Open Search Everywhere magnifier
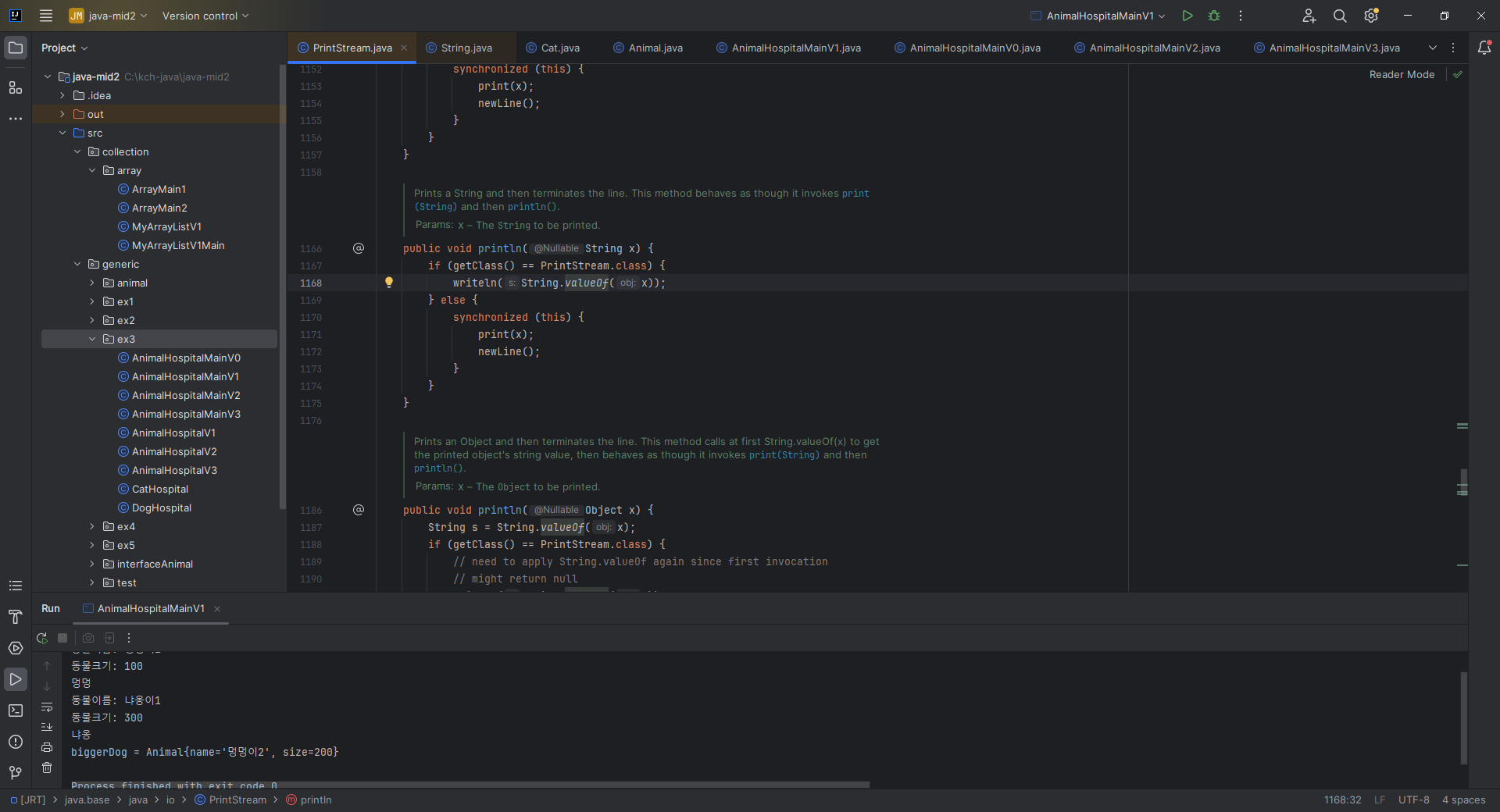The height and width of the screenshot is (812, 1500). click(x=1340, y=16)
